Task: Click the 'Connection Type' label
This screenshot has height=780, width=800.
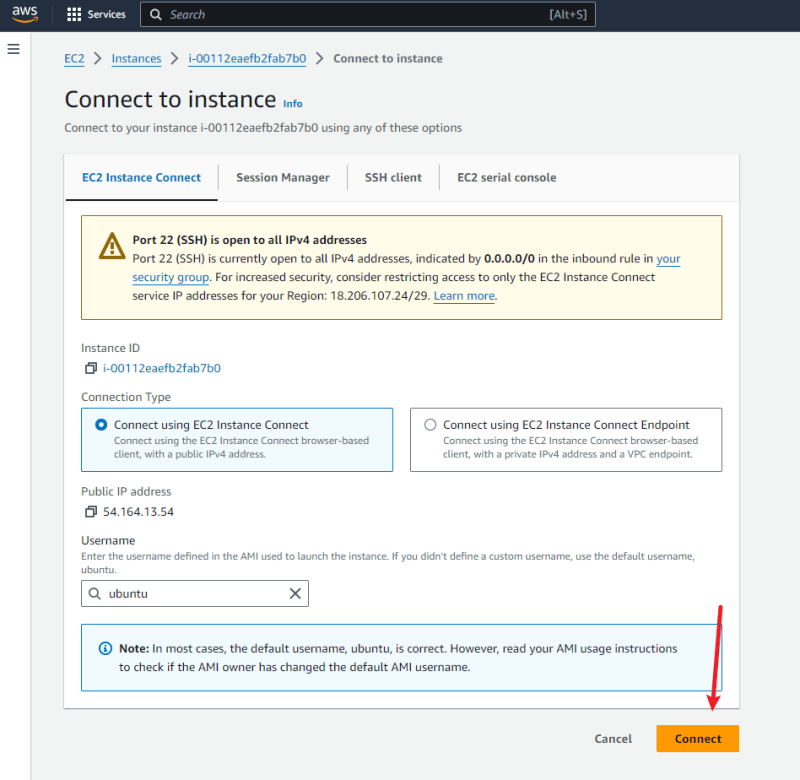Action: tap(126, 397)
